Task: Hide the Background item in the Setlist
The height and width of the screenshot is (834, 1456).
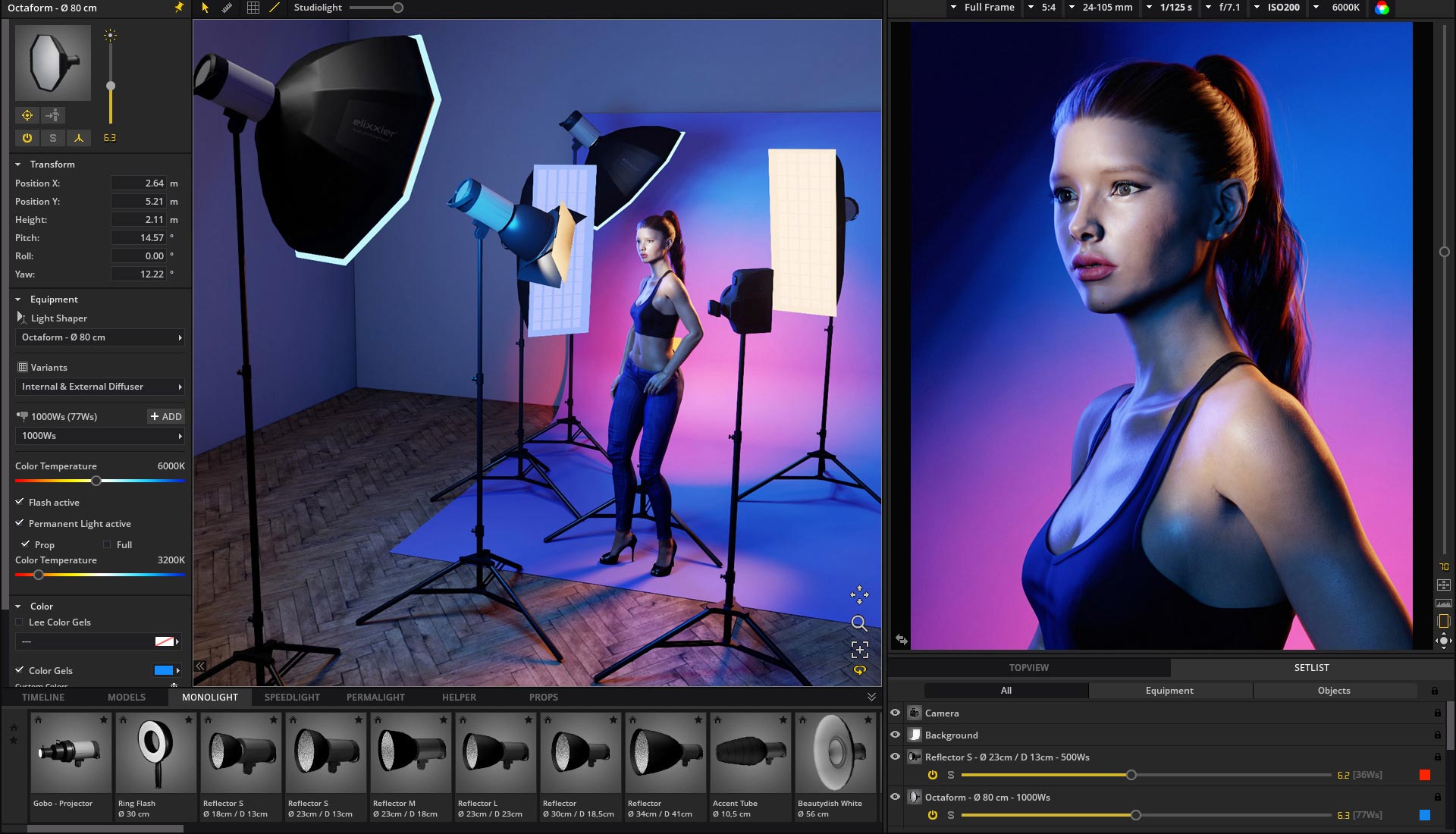Action: pyautogui.click(x=896, y=735)
